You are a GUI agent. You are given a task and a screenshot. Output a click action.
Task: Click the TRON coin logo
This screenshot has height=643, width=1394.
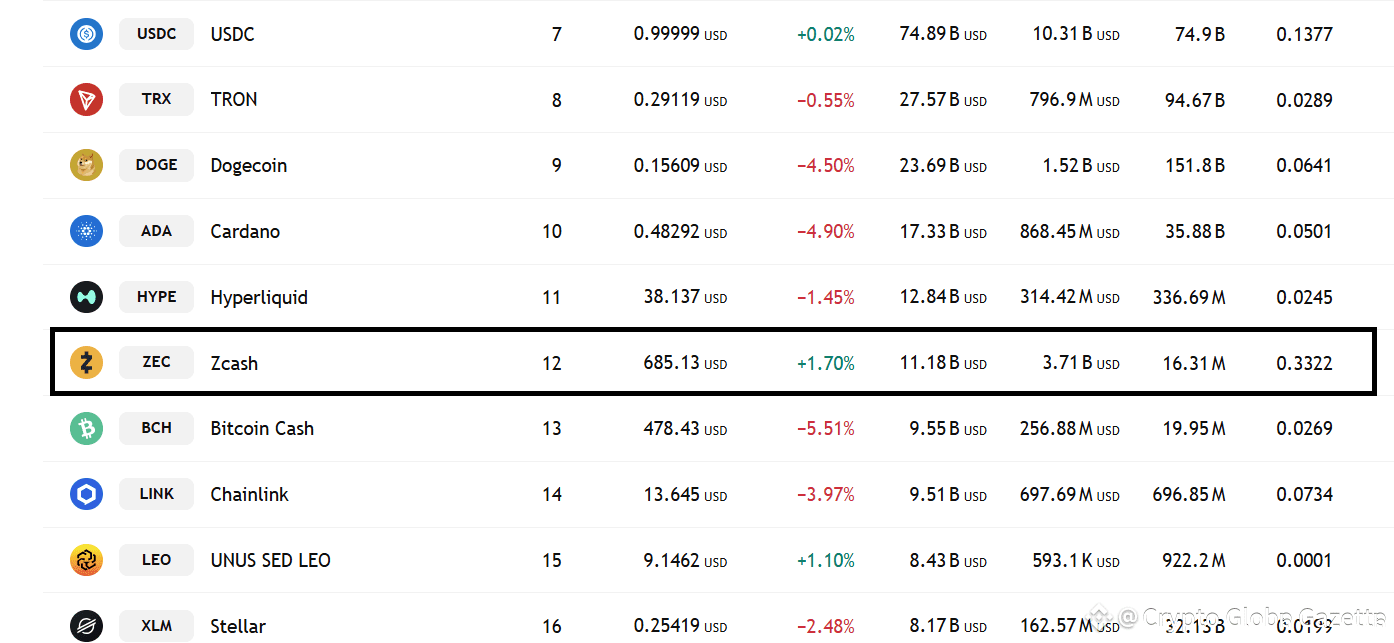click(x=86, y=99)
